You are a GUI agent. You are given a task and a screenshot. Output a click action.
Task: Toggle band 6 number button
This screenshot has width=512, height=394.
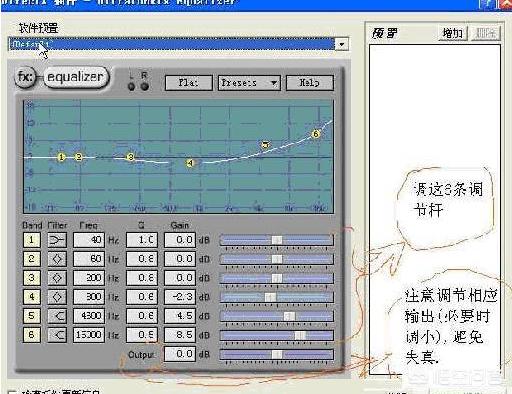pyautogui.click(x=32, y=335)
